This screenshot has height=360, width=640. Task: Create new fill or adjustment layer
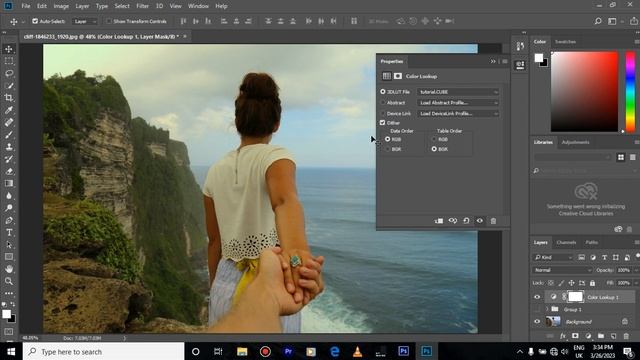588,336
